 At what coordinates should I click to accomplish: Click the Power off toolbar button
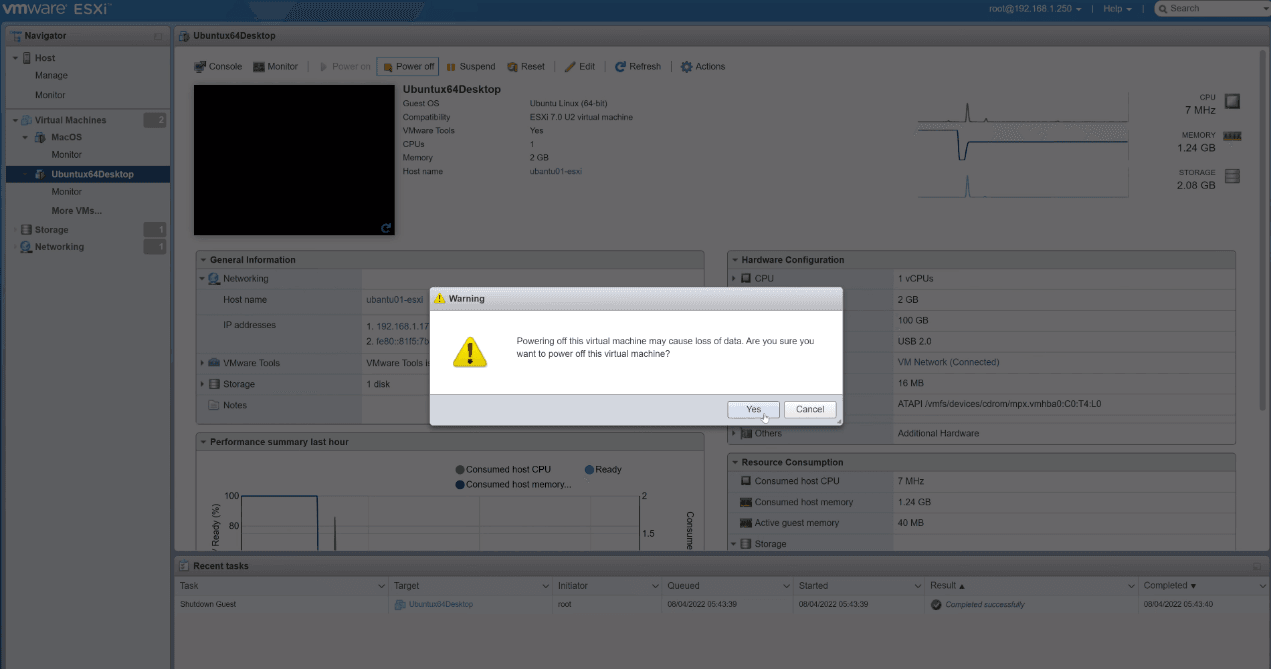[x=408, y=67]
